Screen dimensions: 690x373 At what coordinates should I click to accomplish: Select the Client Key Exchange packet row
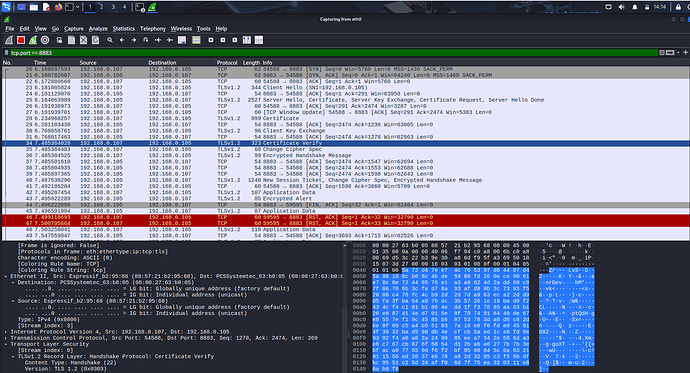(x=346, y=131)
